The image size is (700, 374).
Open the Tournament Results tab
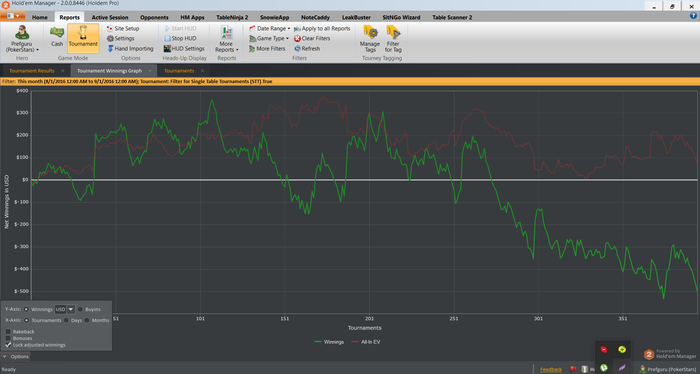pyautogui.click(x=32, y=71)
